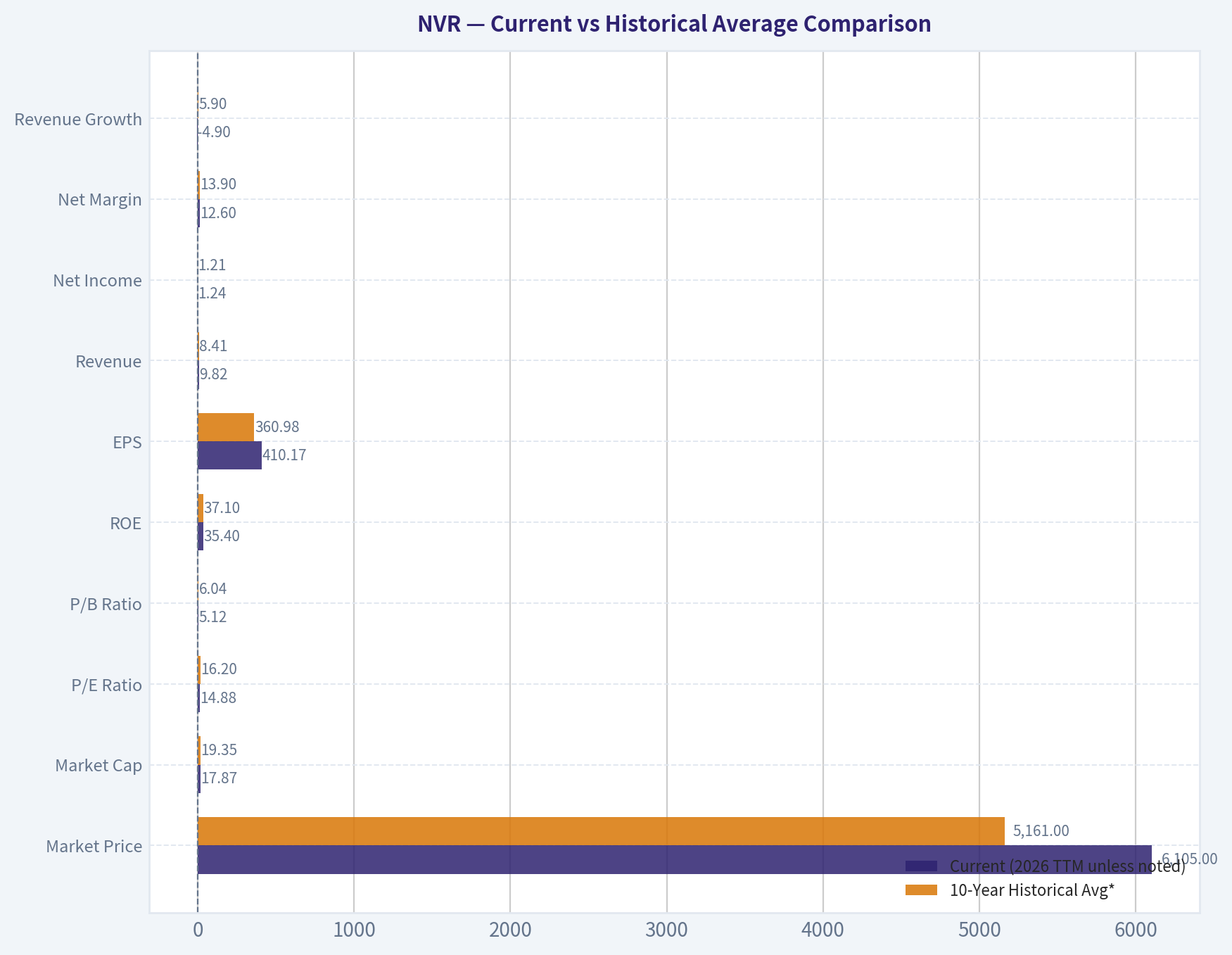The image size is (1232, 955).
Task: Click the 'Market Price' axis label
Action: 94,847
